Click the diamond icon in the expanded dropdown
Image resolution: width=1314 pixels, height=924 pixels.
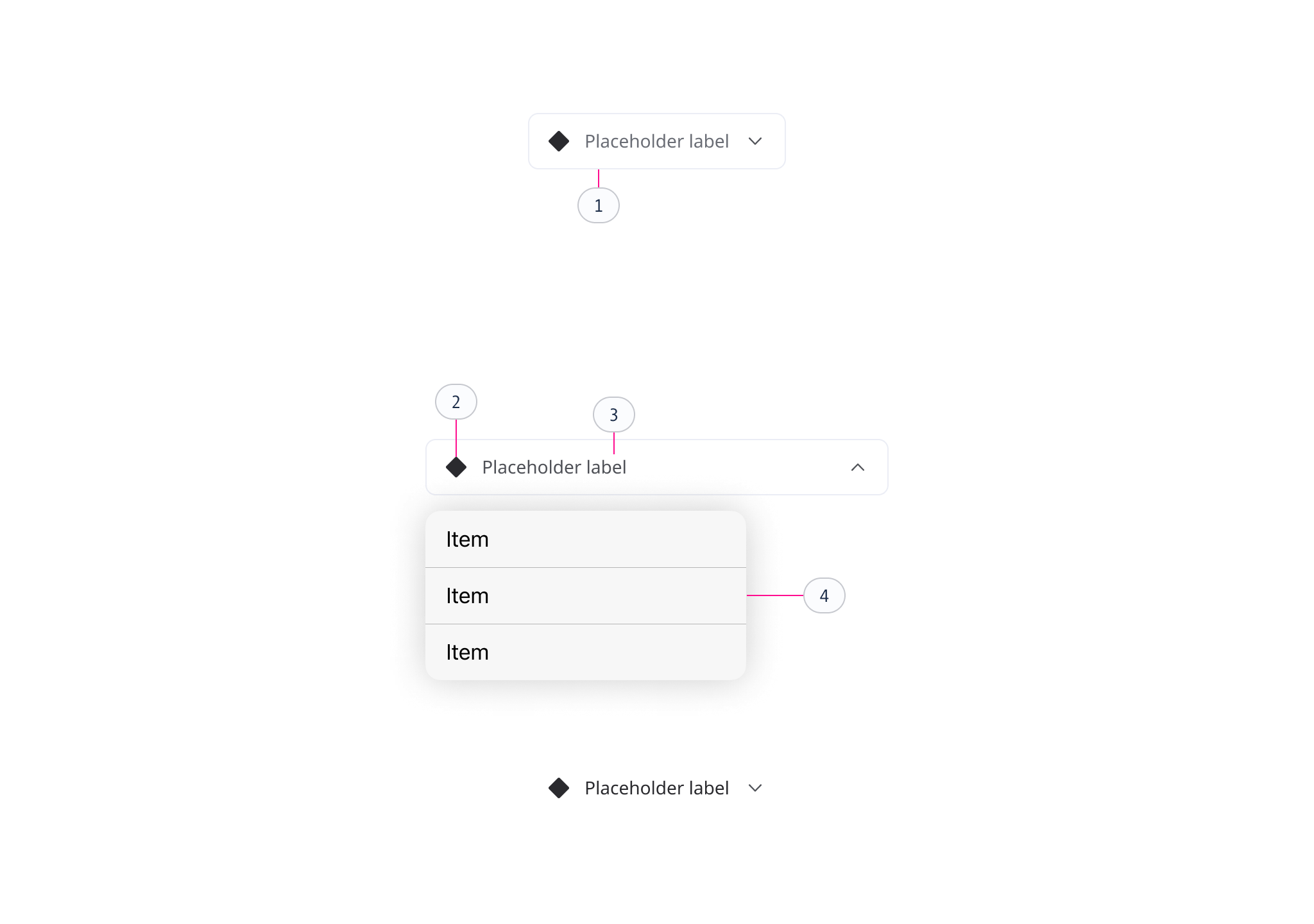point(457,467)
